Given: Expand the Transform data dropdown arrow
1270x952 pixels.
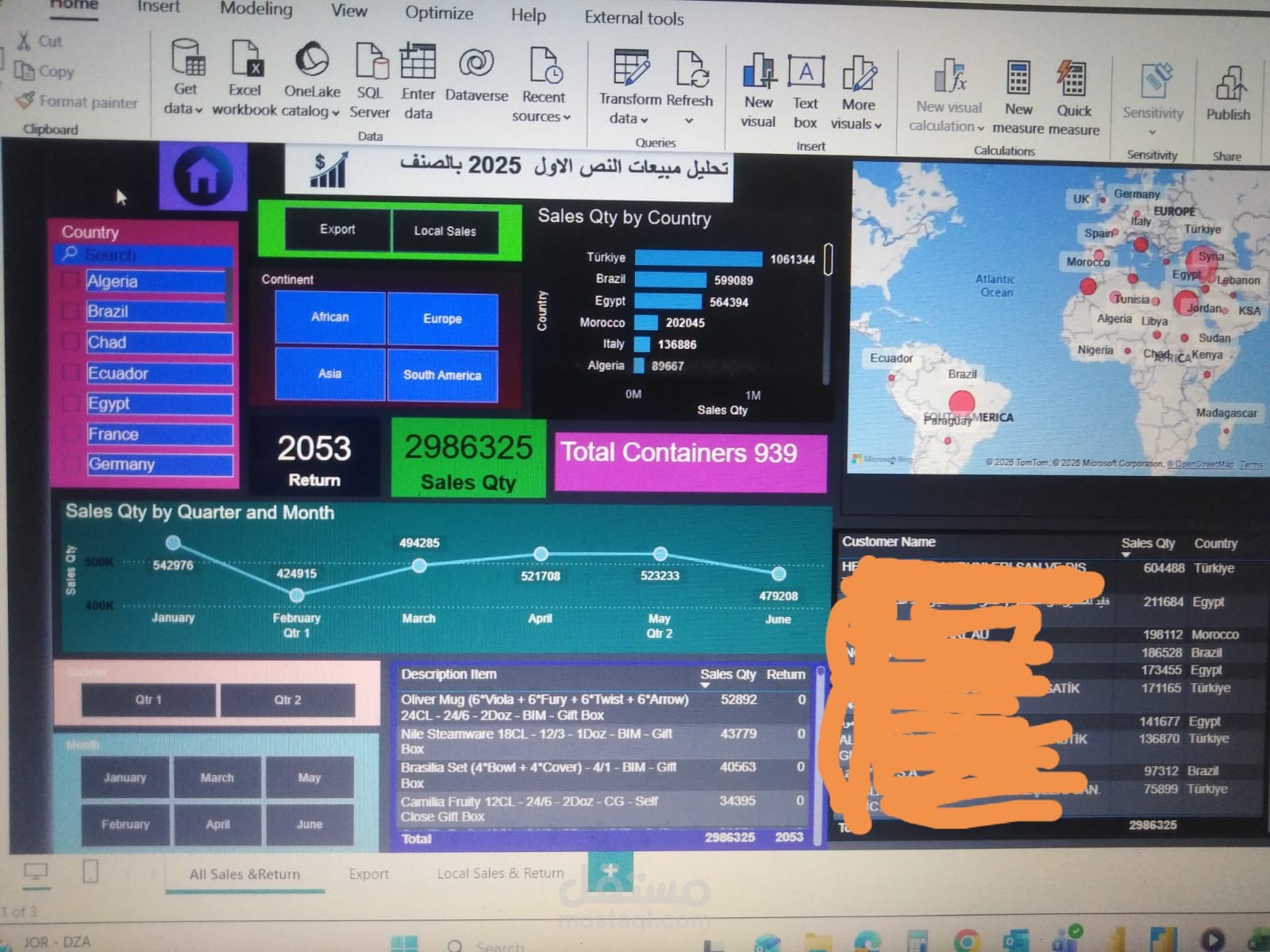Looking at the screenshot, I should point(644,120).
